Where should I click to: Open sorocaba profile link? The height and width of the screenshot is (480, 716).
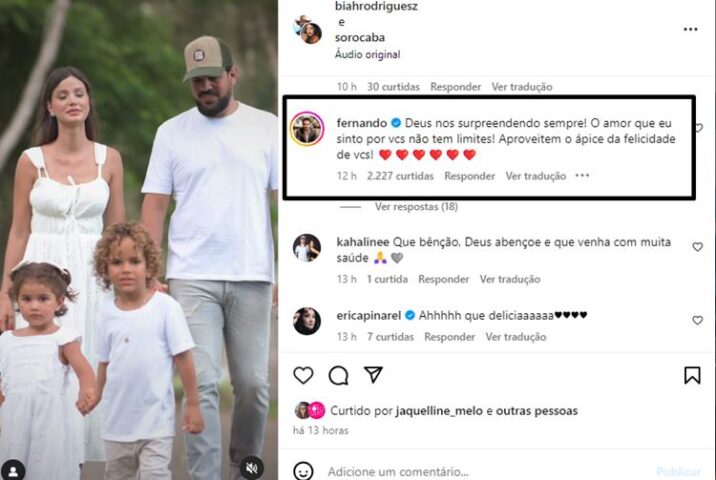[360, 37]
